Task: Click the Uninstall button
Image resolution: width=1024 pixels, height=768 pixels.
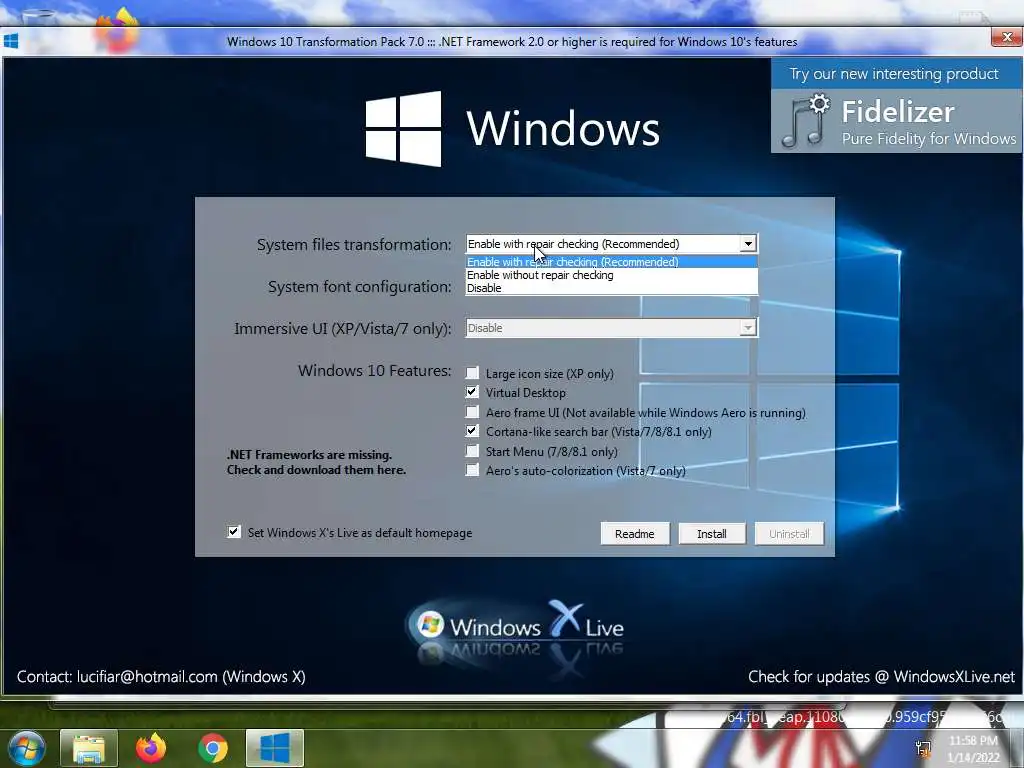Action: click(789, 534)
